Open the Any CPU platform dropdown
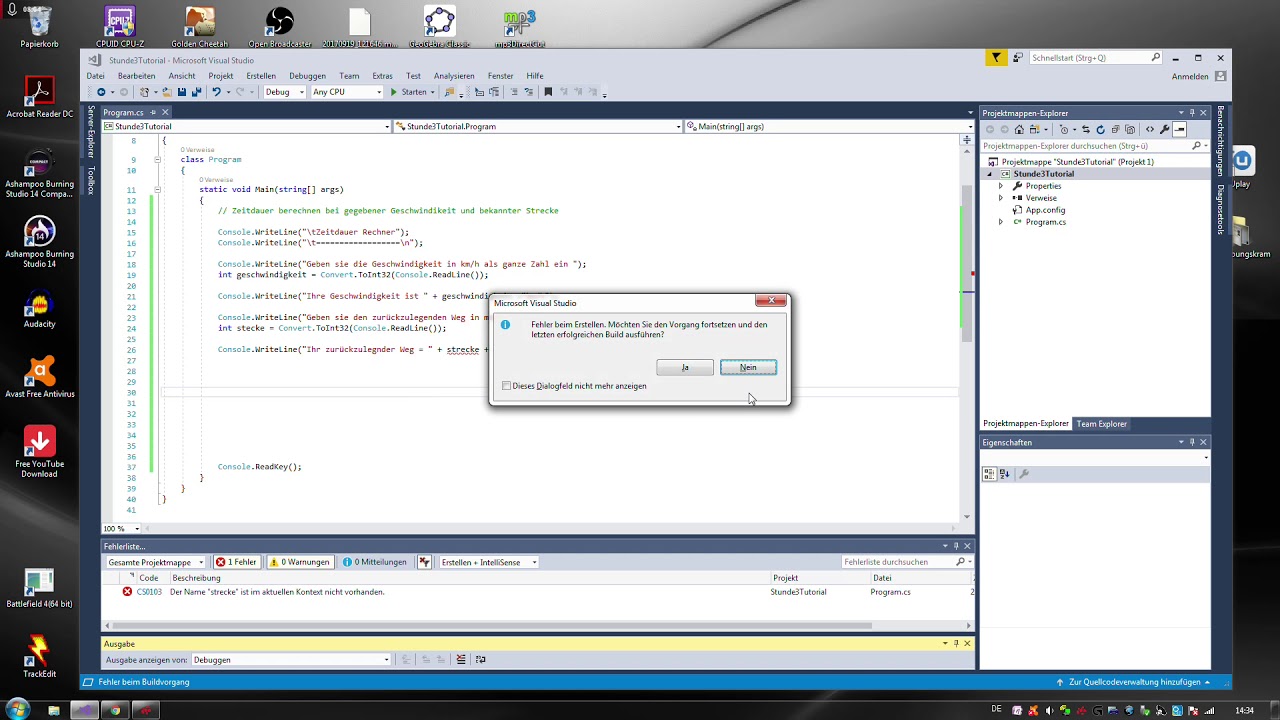The height and width of the screenshot is (720, 1280). click(346, 92)
